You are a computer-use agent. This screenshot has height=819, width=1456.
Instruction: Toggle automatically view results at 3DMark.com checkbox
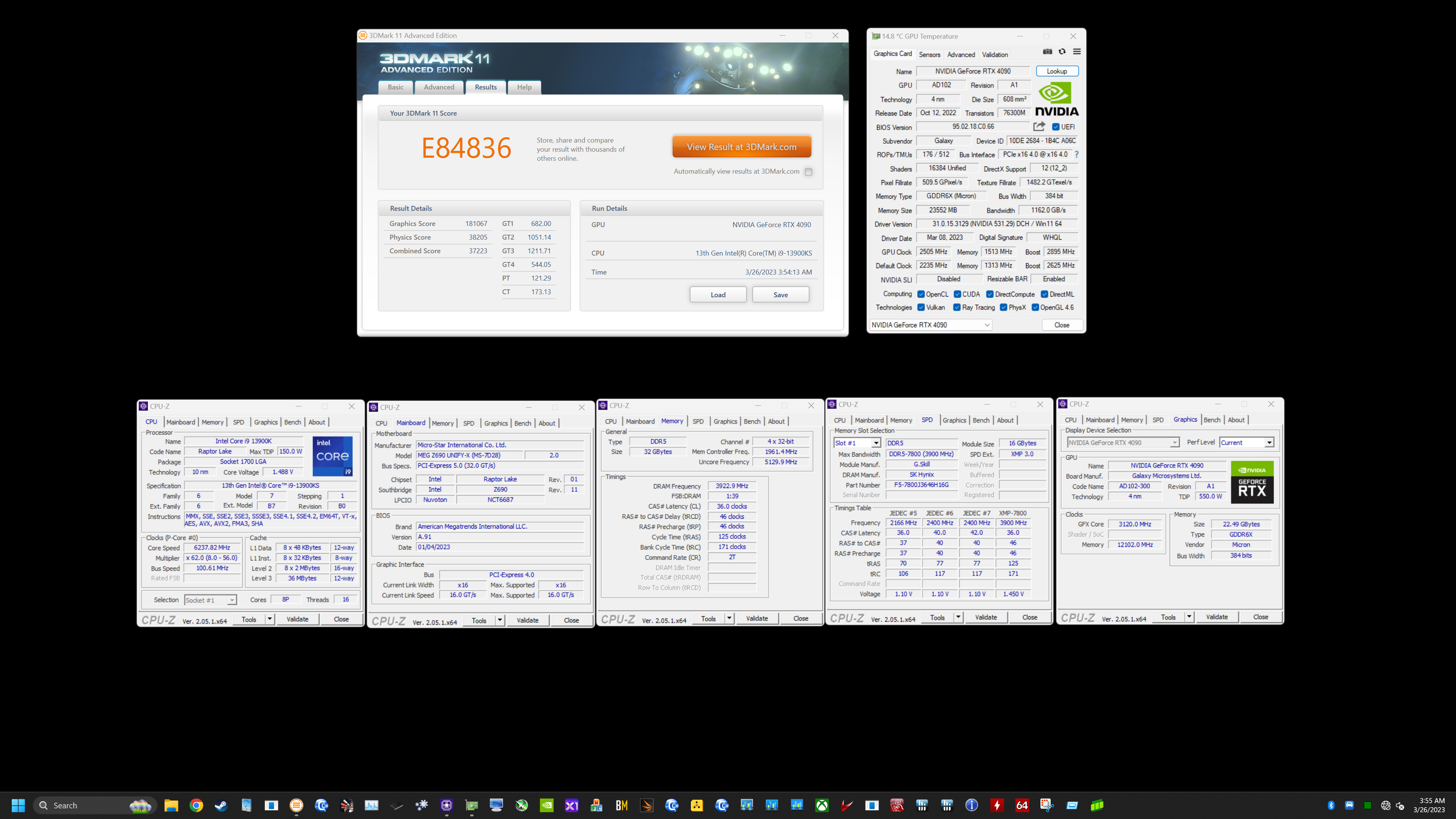808,172
